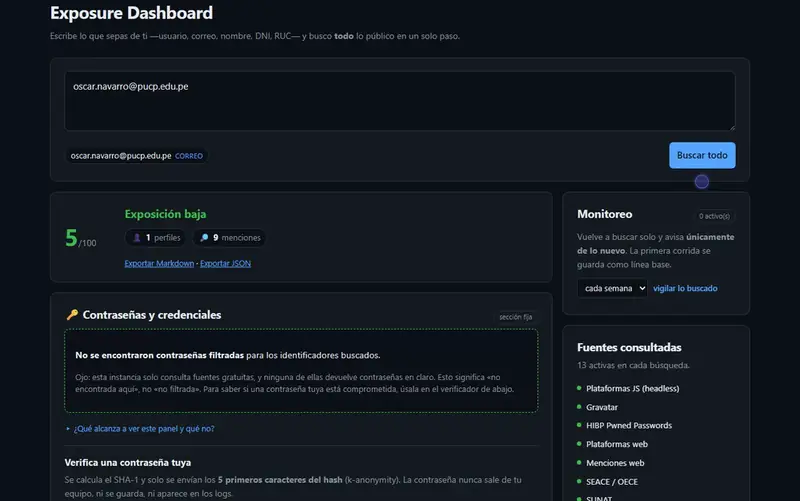800x501 pixels.
Task: Open the Exportar JSON link
Action: [226, 263]
